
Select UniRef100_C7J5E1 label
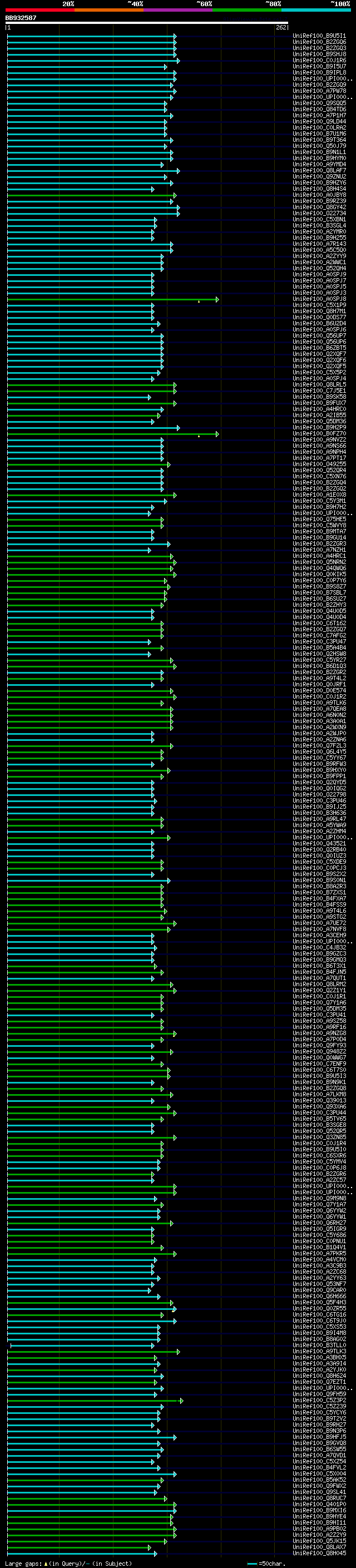pos(319,391)
